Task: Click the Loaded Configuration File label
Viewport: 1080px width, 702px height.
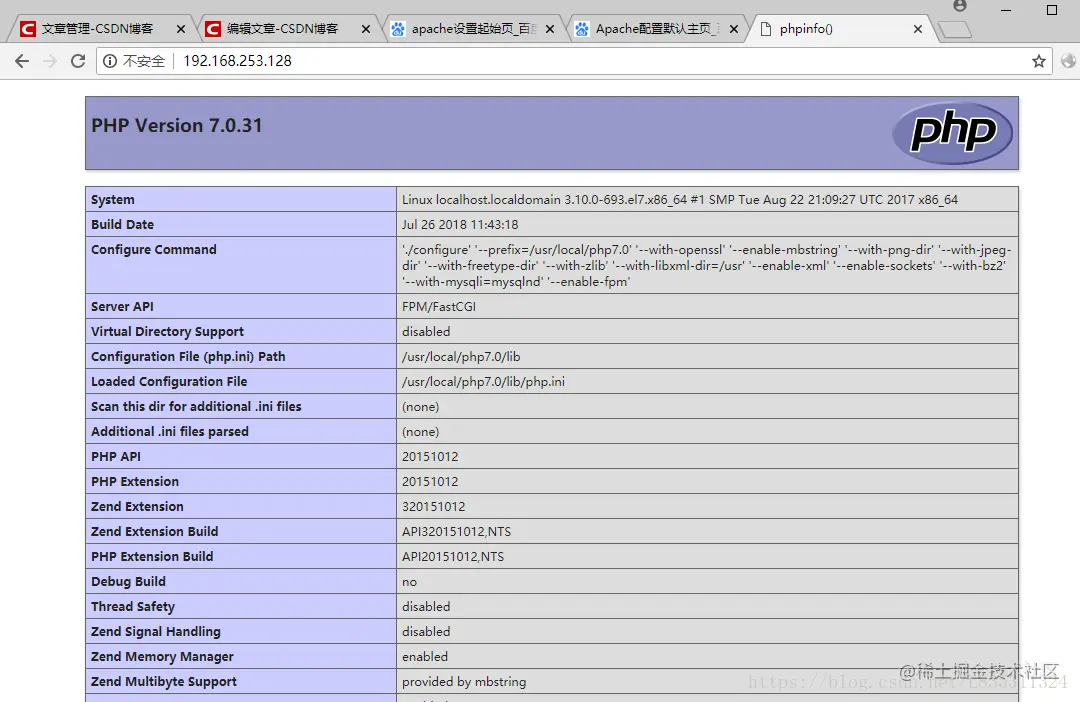Action: coord(169,382)
